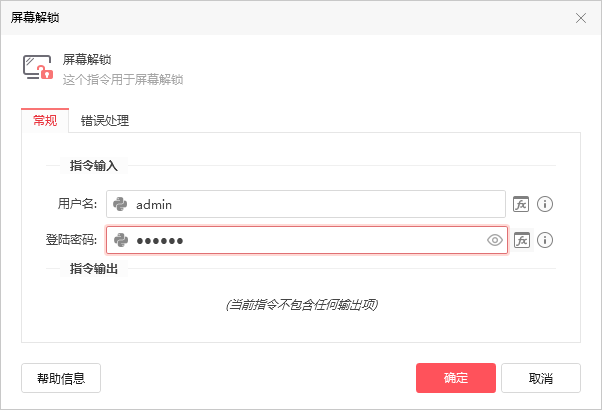Click the fx expression icon beside 登陆密码
The image size is (602, 410).
click(522, 240)
